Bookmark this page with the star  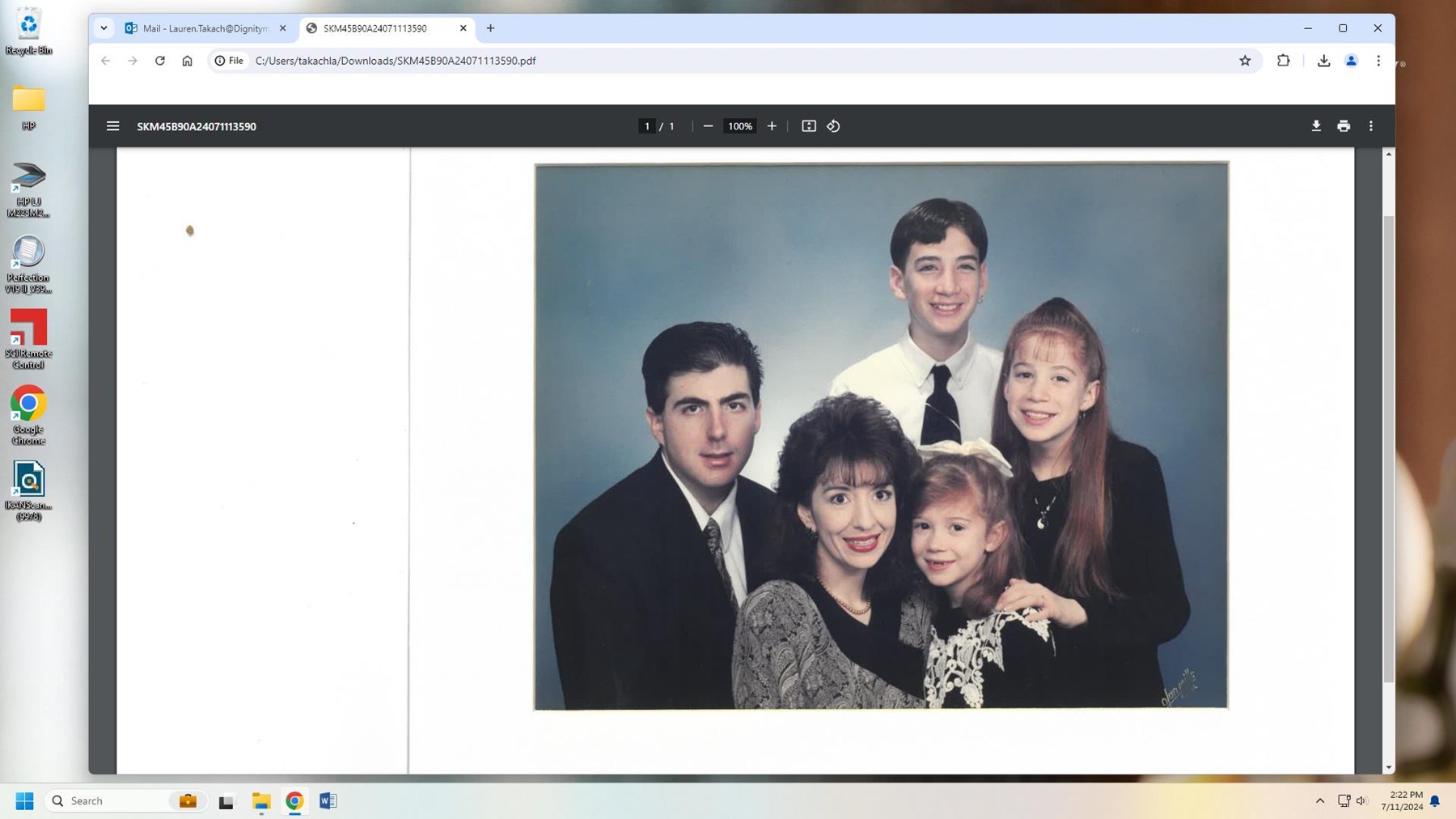click(x=1245, y=61)
